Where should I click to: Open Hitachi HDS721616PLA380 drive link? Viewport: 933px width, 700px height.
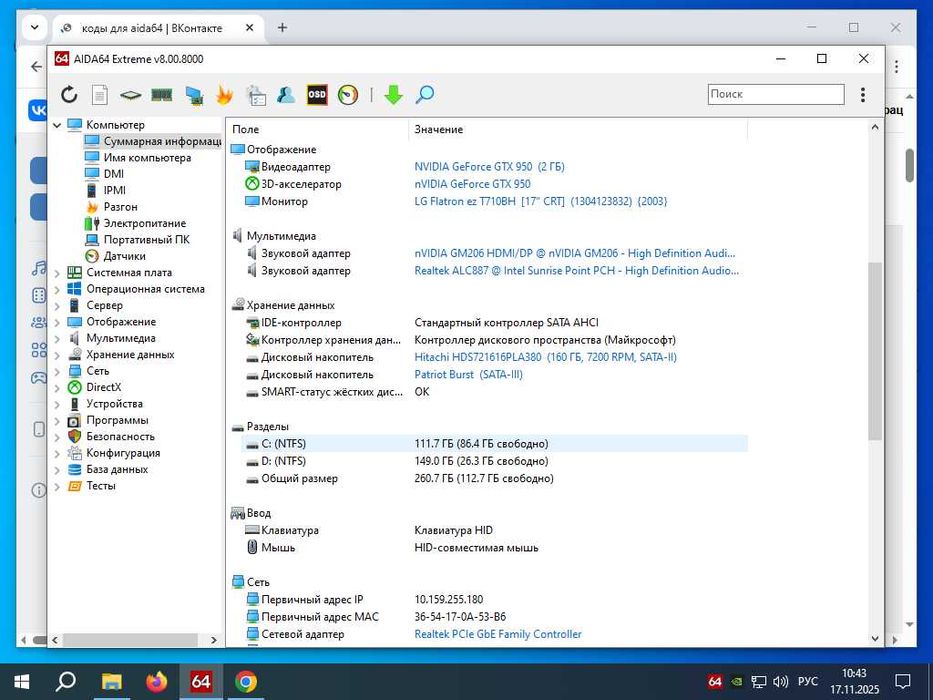coord(545,357)
